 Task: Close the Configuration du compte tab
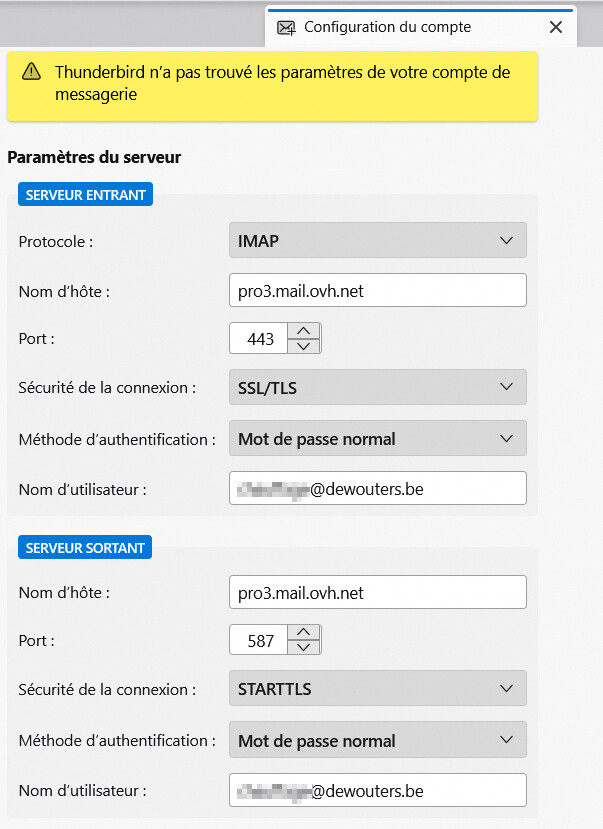[556, 27]
